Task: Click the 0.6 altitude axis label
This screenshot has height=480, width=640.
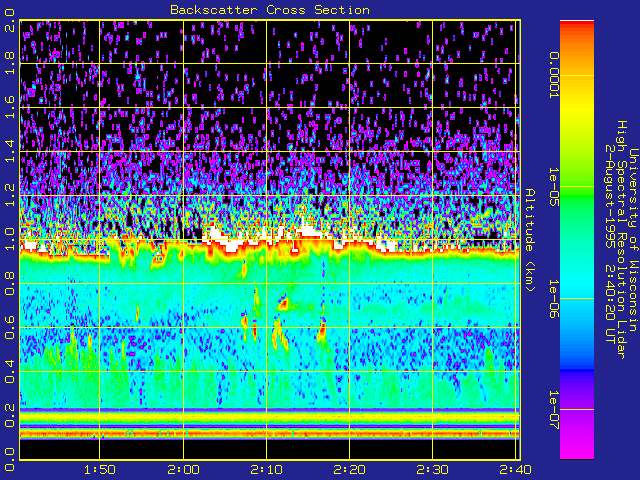Action: pyautogui.click(x=9, y=327)
